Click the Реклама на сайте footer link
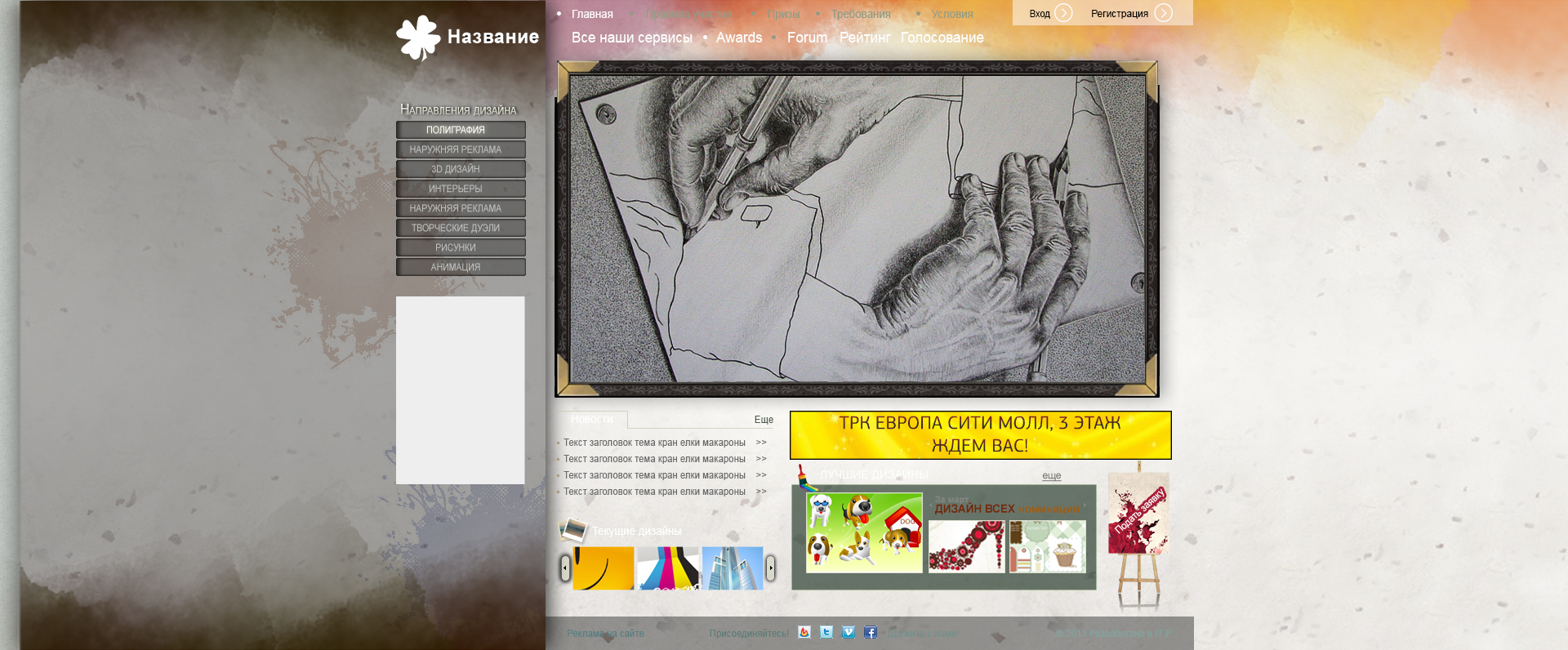Viewport: 1568px width, 650px height. click(x=606, y=634)
